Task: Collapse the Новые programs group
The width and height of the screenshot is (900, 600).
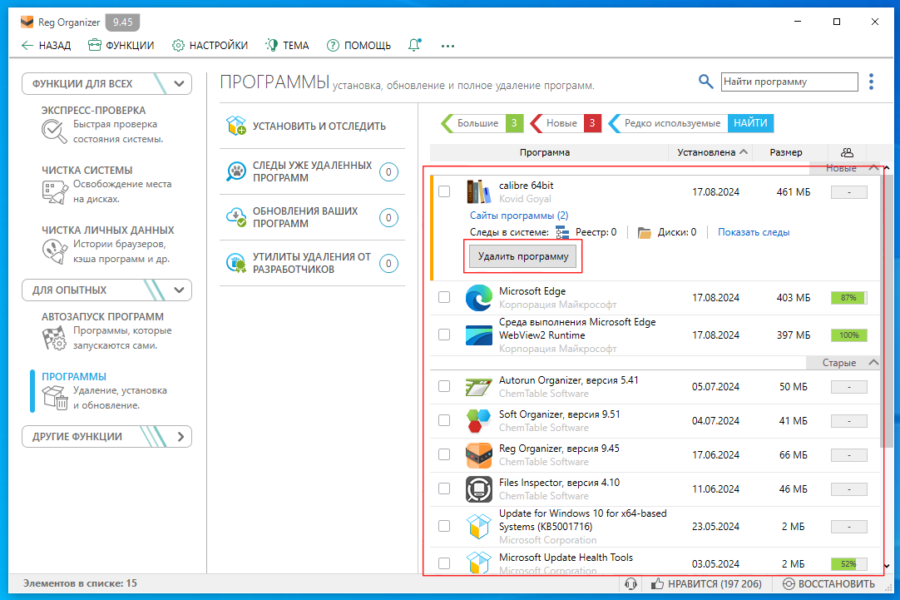Action: [x=874, y=168]
